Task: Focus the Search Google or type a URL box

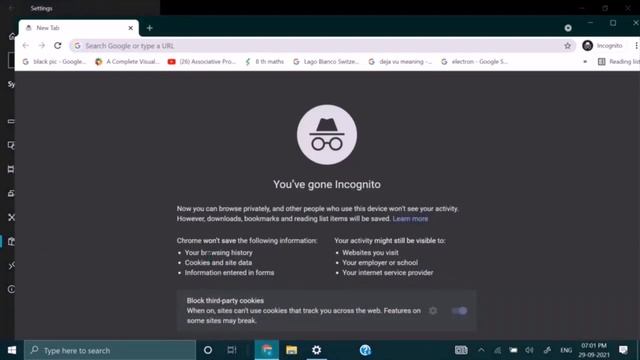Action: pyautogui.click(x=322, y=46)
